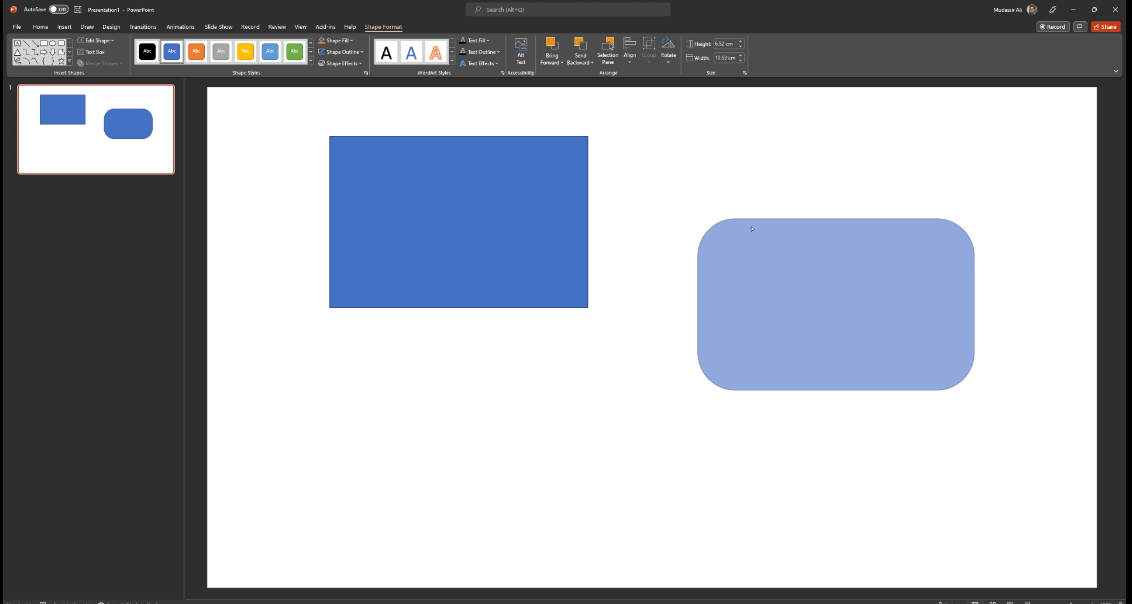Switch to the Home tab

click(x=40, y=27)
